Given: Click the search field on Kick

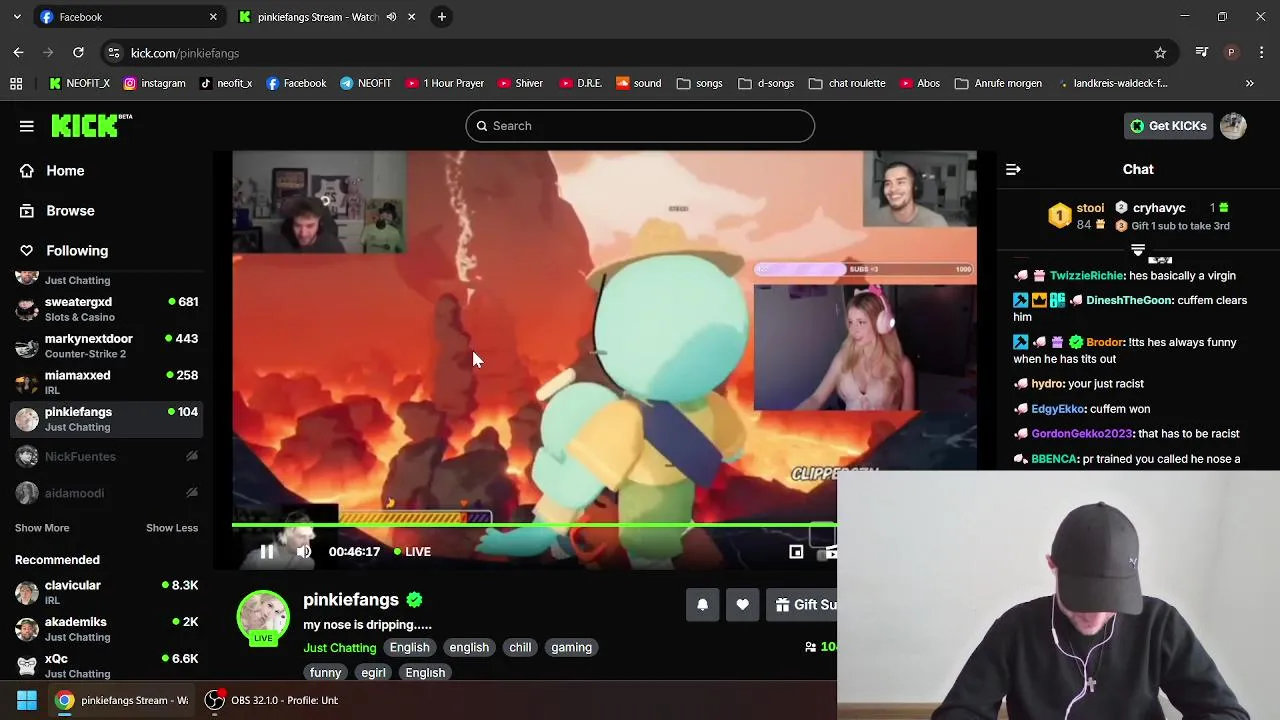Looking at the screenshot, I should [640, 126].
